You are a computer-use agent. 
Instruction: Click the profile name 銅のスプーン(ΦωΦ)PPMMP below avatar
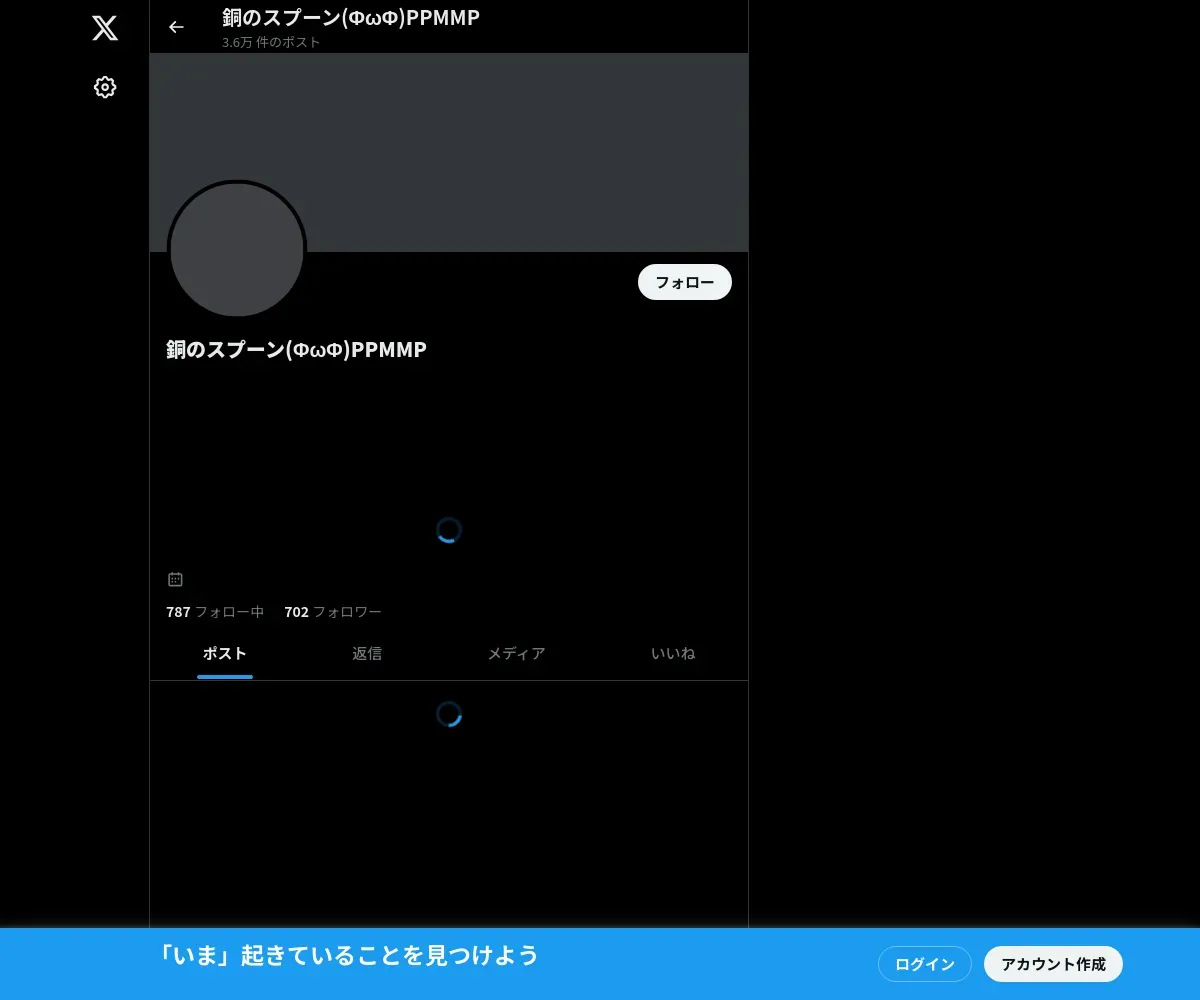(x=297, y=349)
